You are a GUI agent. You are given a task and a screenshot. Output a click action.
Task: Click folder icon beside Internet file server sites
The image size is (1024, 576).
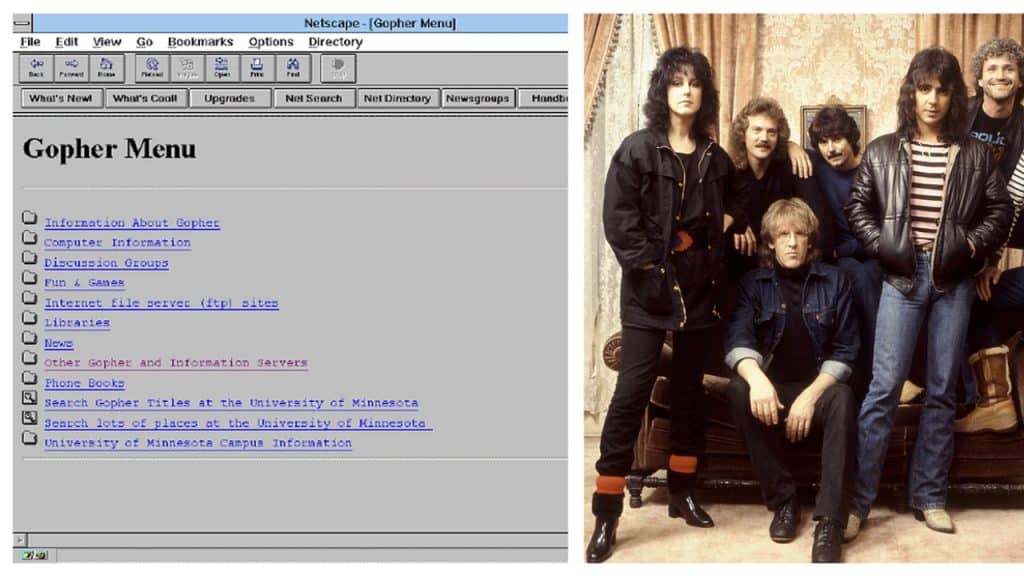29,298
